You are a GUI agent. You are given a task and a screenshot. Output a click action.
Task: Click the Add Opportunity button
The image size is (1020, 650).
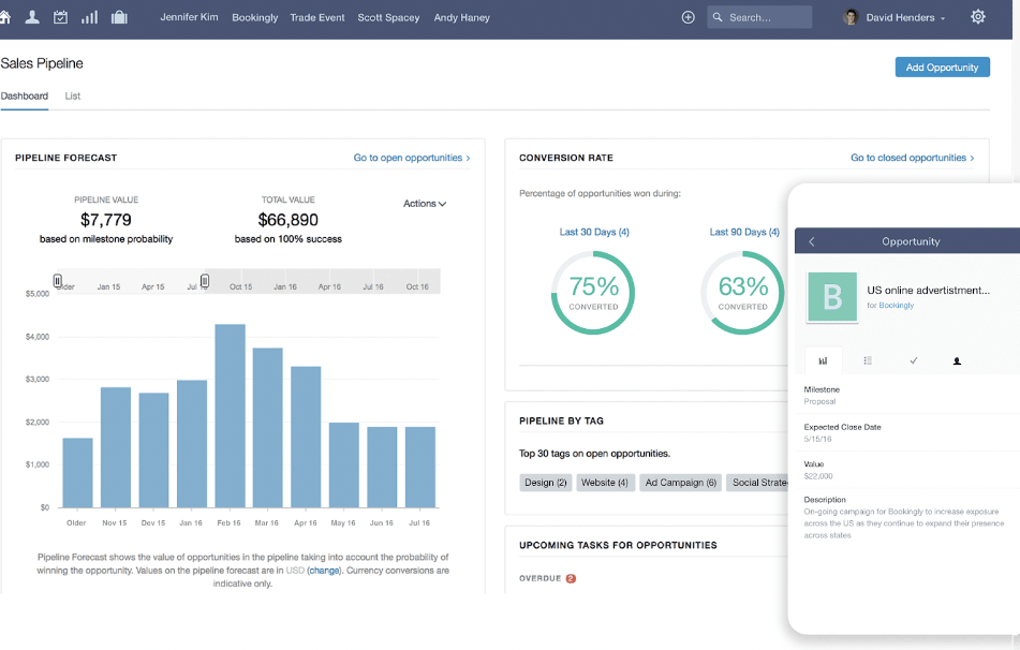click(x=942, y=67)
